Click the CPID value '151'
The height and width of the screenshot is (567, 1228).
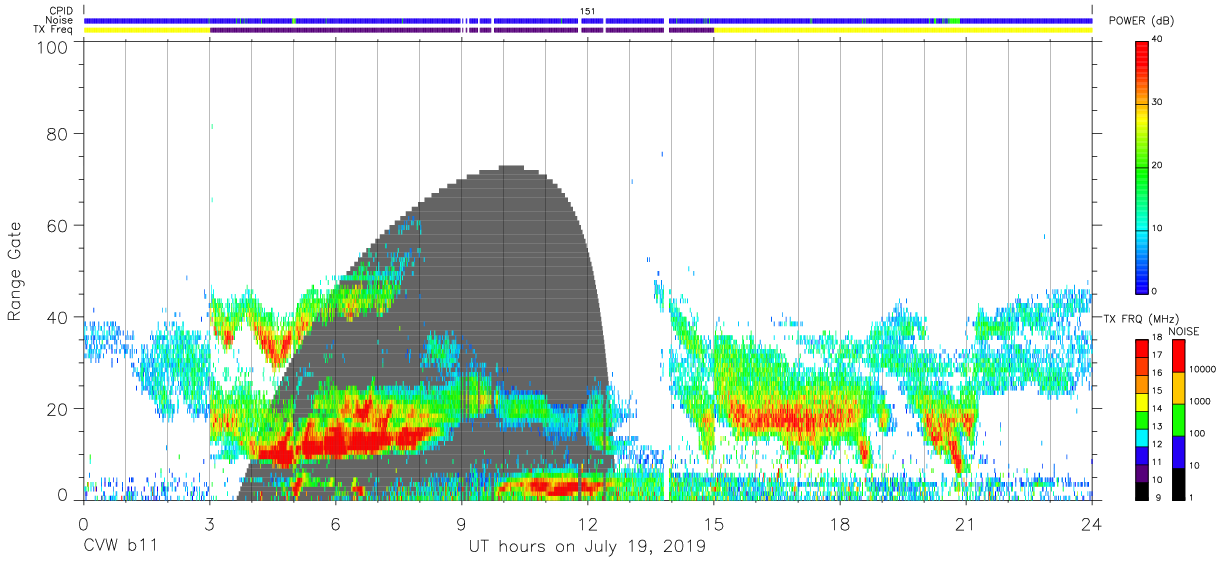[x=588, y=11]
